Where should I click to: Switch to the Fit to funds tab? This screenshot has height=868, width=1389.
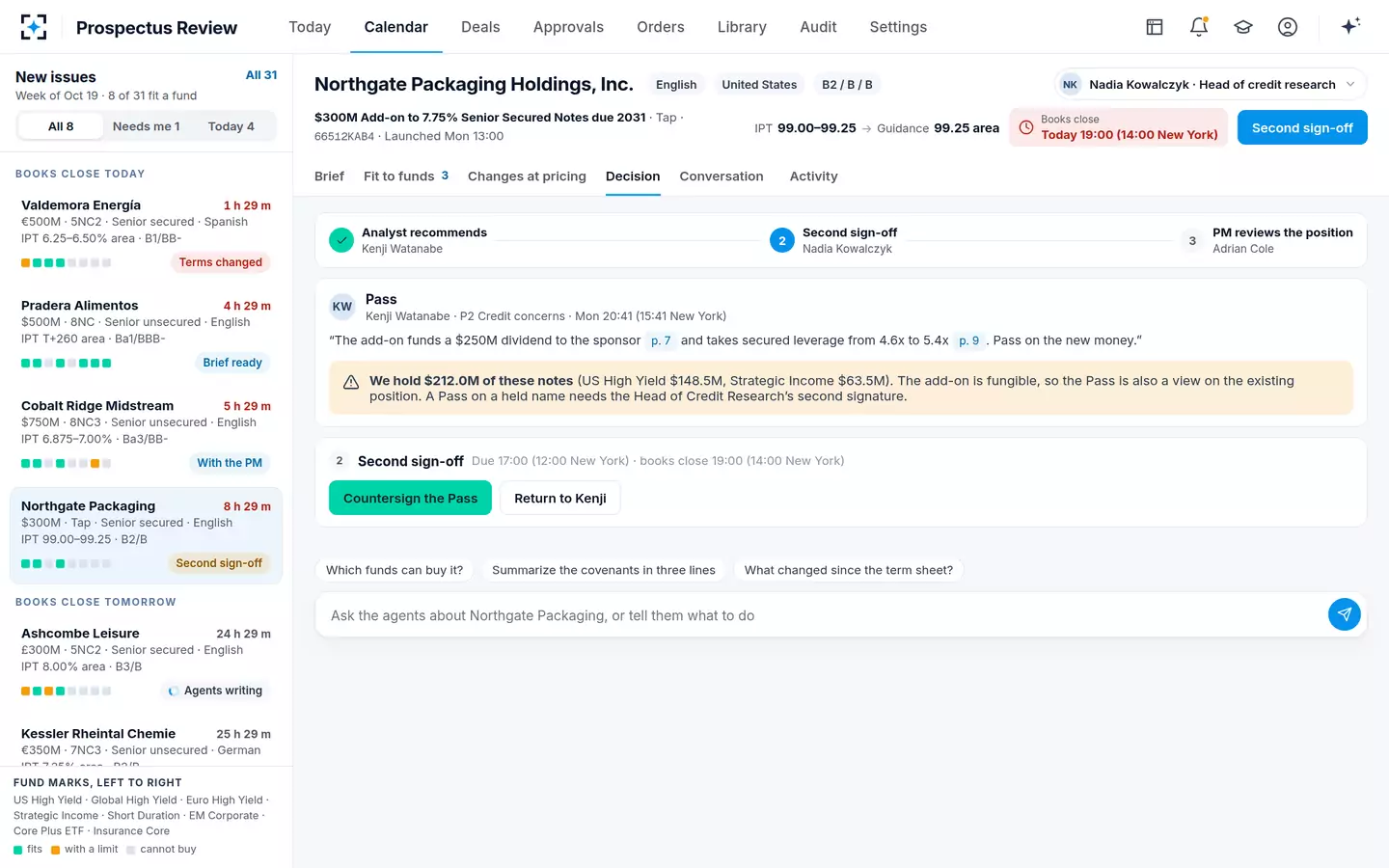(x=406, y=176)
